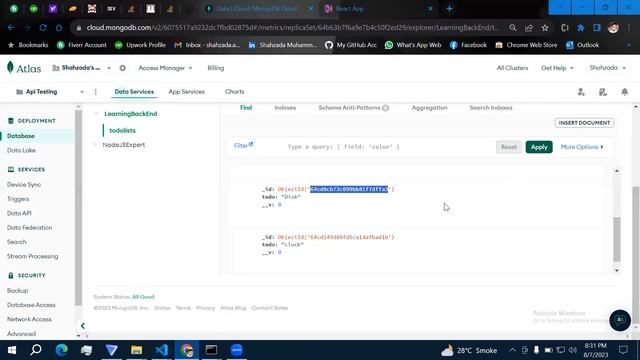Image resolution: width=640 pixels, height=360 pixels.
Task: Reset the query filter
Action: 509,147
